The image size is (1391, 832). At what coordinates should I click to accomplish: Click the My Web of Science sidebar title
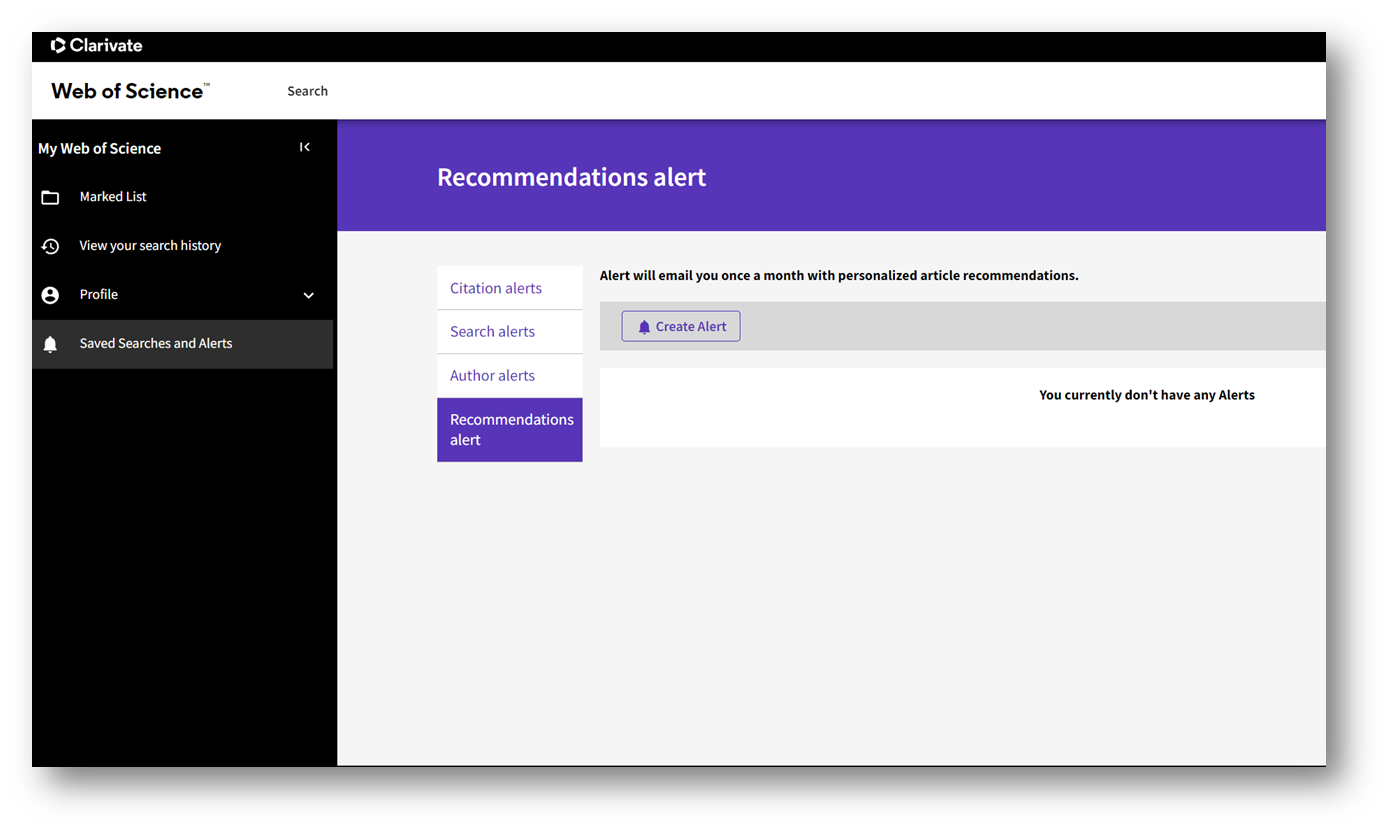tap(99, 148)
